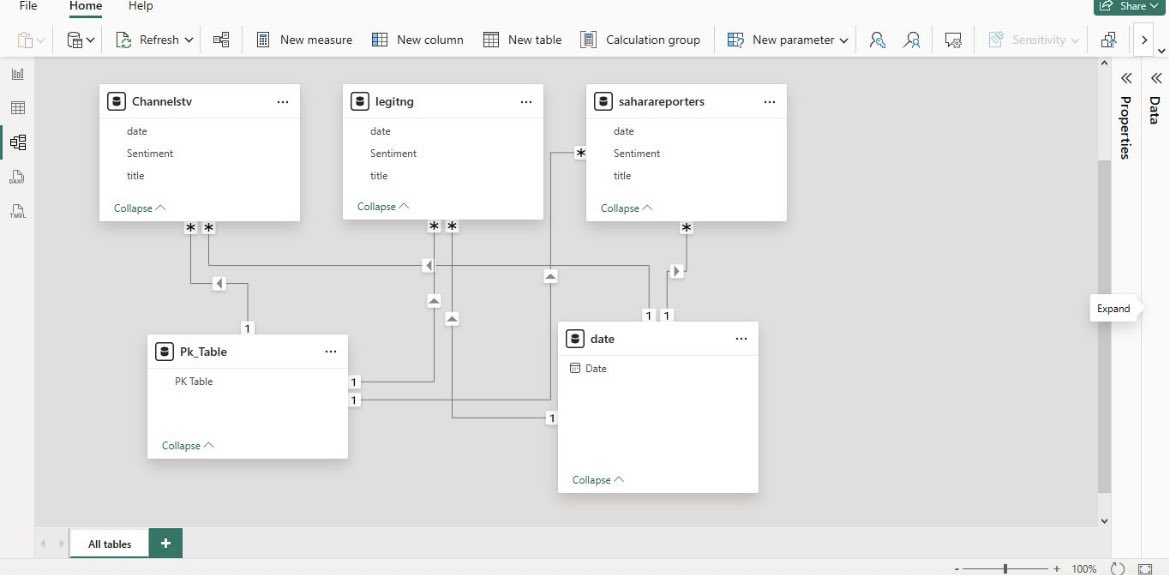
Task: Open the Table view in left sidebar
Action: [x=17, y=107]
